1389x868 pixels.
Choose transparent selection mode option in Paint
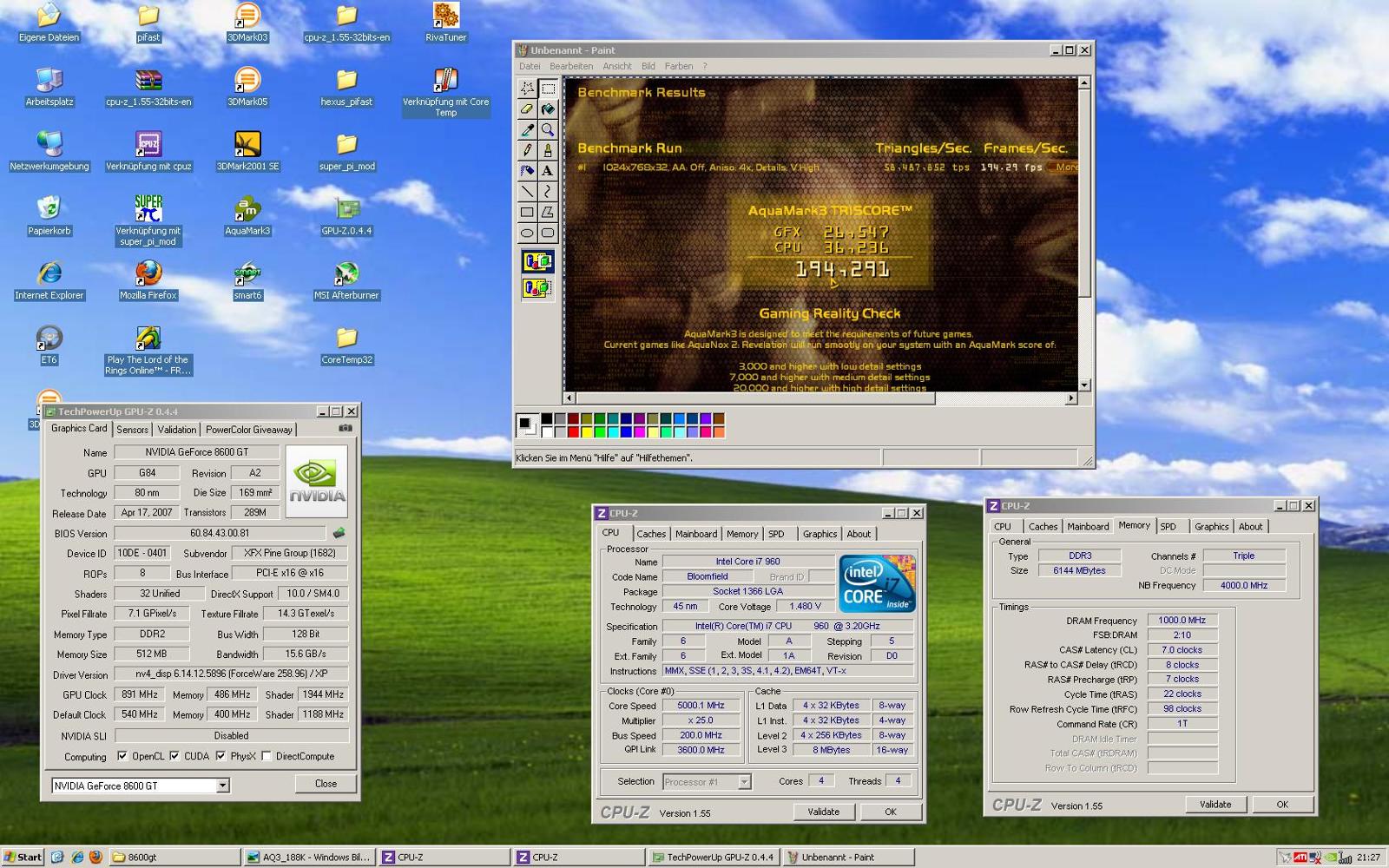coord(537,287)
